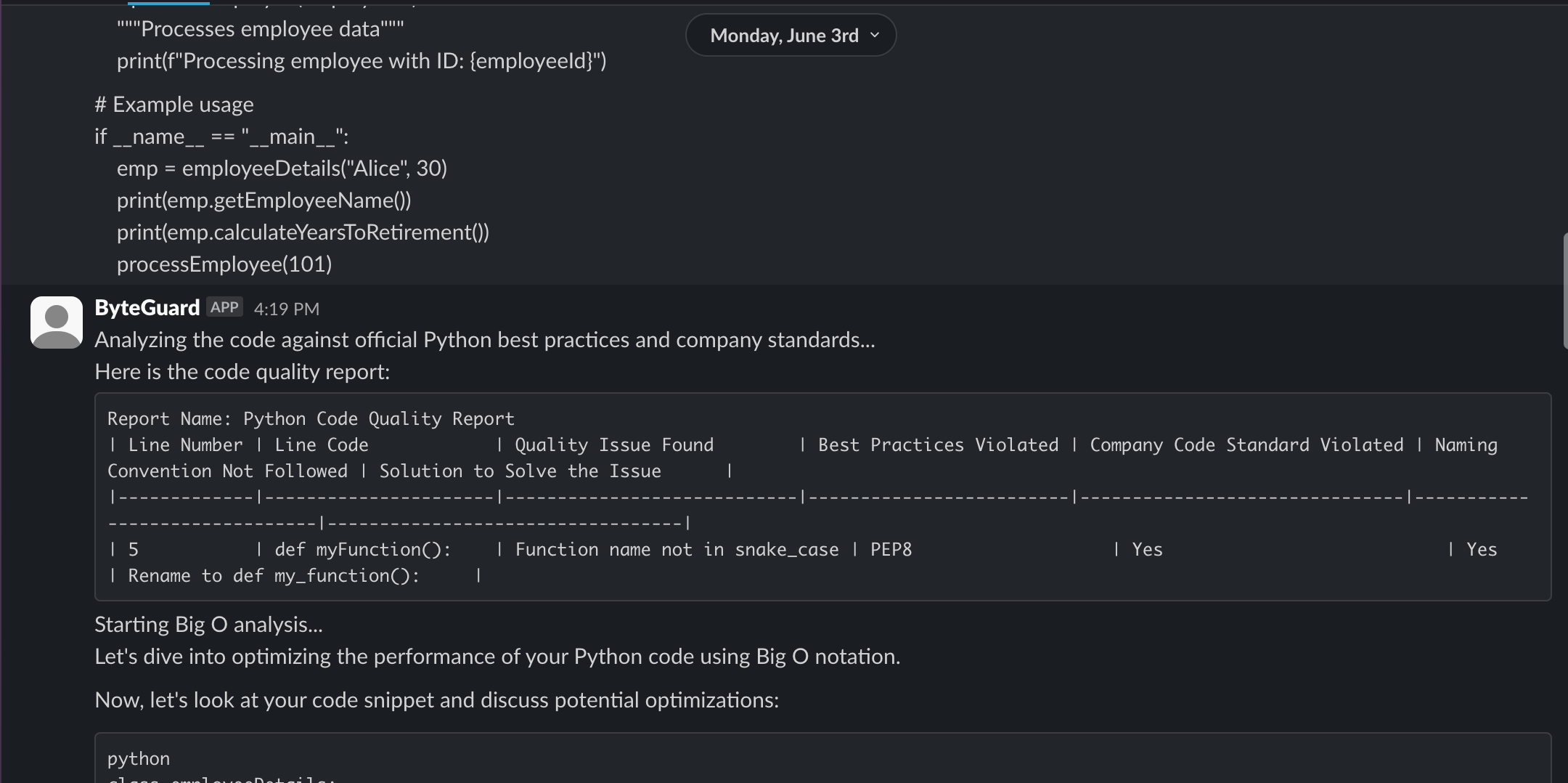Open the ByteGuard sender name profile
The image size is (1568, 783).
[x=147, y=308]
